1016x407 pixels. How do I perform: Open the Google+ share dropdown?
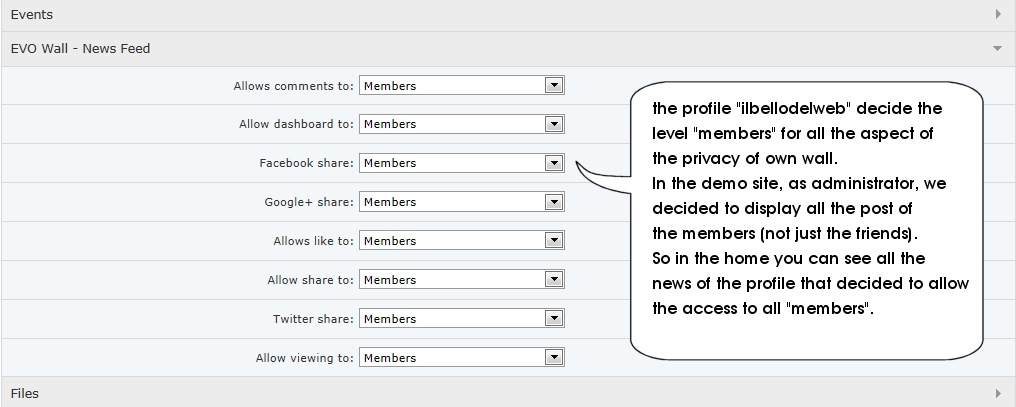point(452,202)
